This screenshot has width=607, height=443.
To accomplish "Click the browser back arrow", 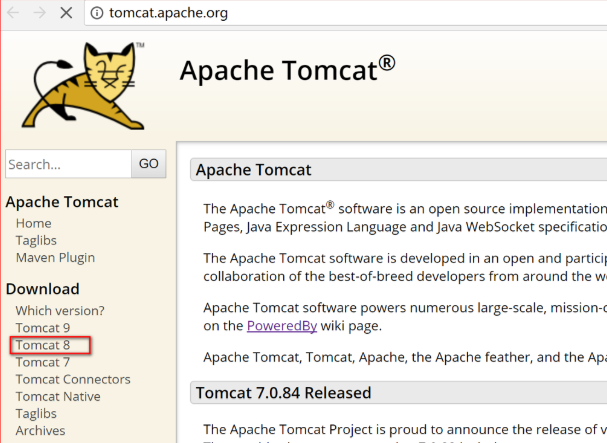I will pyautogui.click(x=13, y=13).
